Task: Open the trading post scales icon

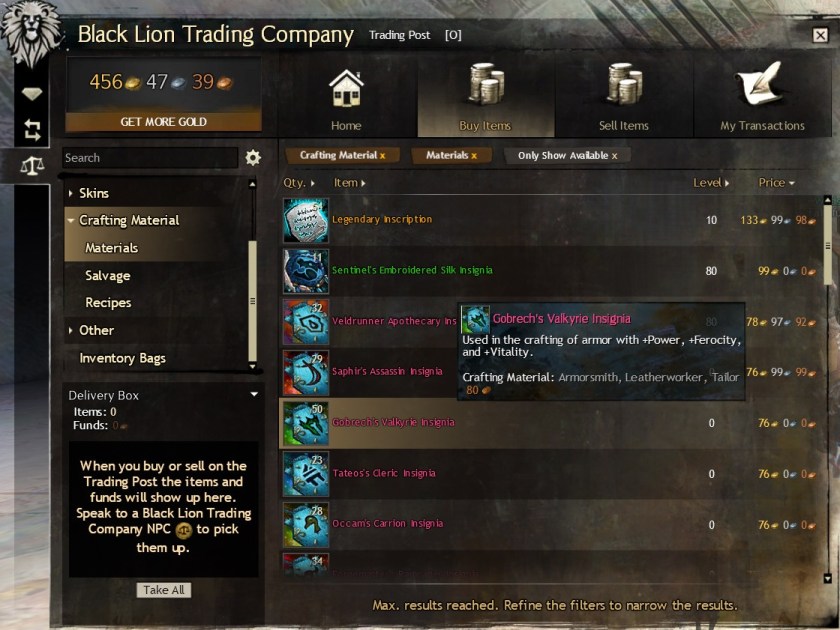Action: (x=32, y=166)
